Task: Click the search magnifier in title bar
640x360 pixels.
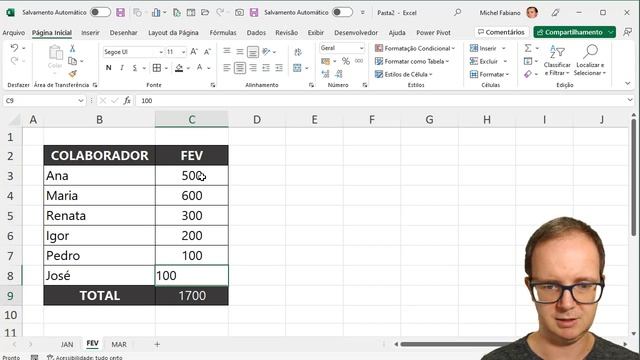Action: [x=458, y=13]
